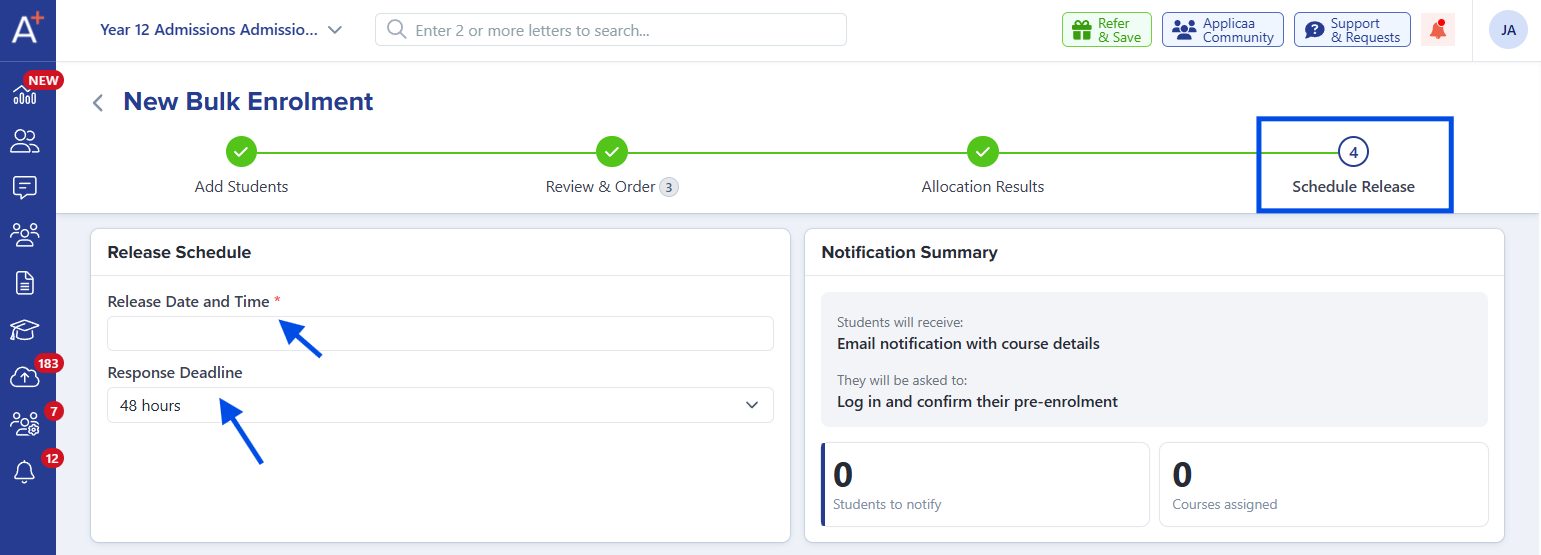
Task: Open the groups sidebar icon
Action: click(x=25, y=235)
